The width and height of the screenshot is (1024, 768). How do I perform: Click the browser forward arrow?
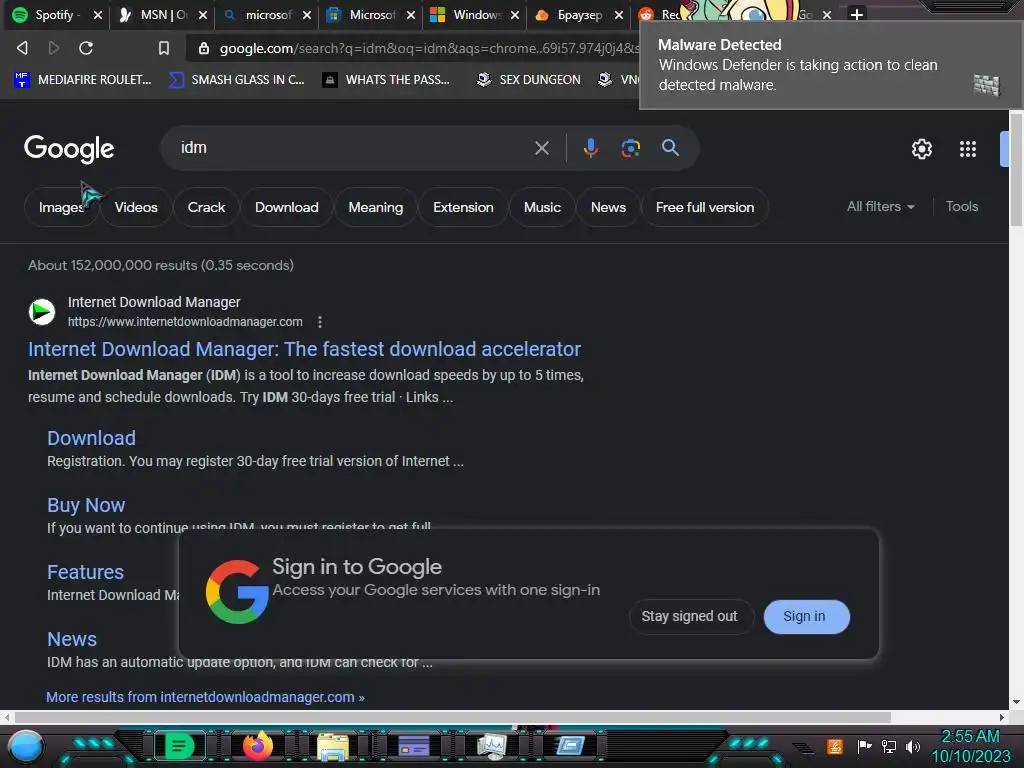click(x=54, y=48)
